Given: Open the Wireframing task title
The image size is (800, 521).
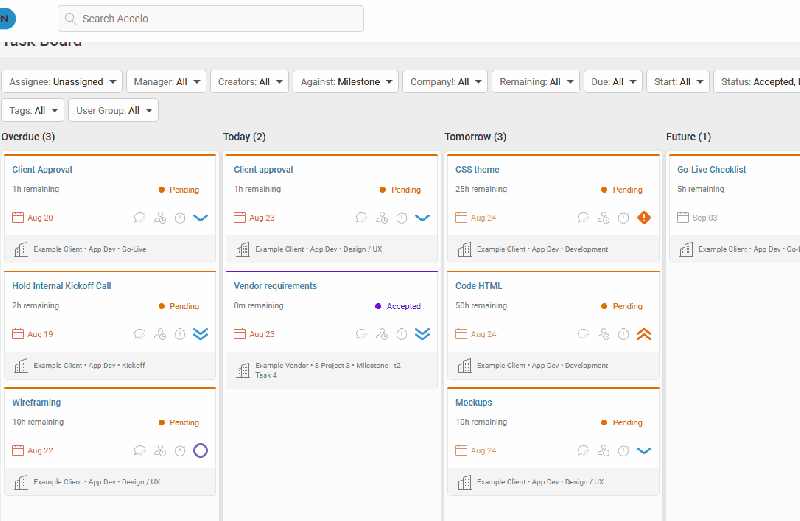Looking at the screenshot, I should 36,403.
